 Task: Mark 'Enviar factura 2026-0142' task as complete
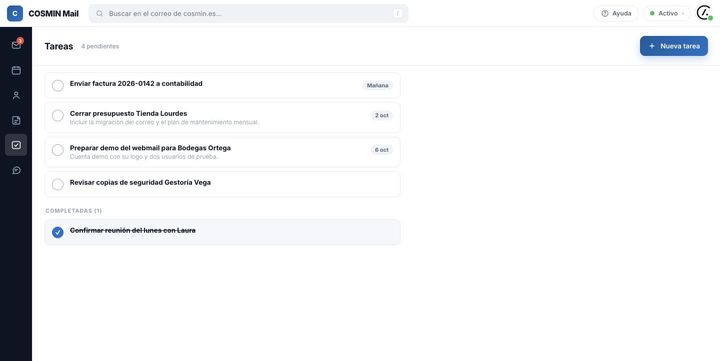(58, 85)
